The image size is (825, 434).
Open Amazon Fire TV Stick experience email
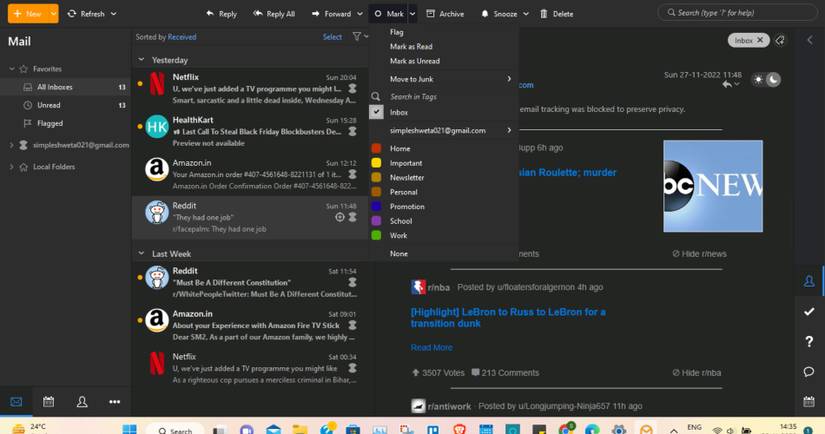250,325
